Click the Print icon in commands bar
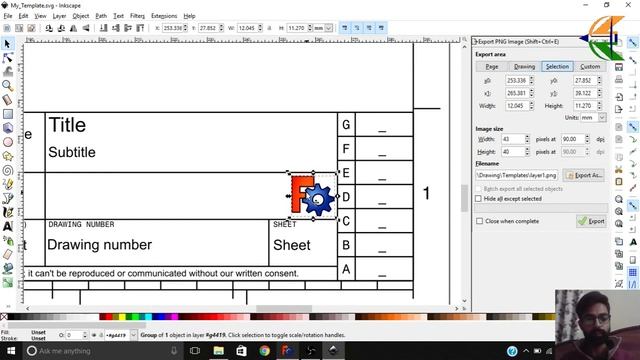The width and height of the screenshot is (640, 360). 619,79
